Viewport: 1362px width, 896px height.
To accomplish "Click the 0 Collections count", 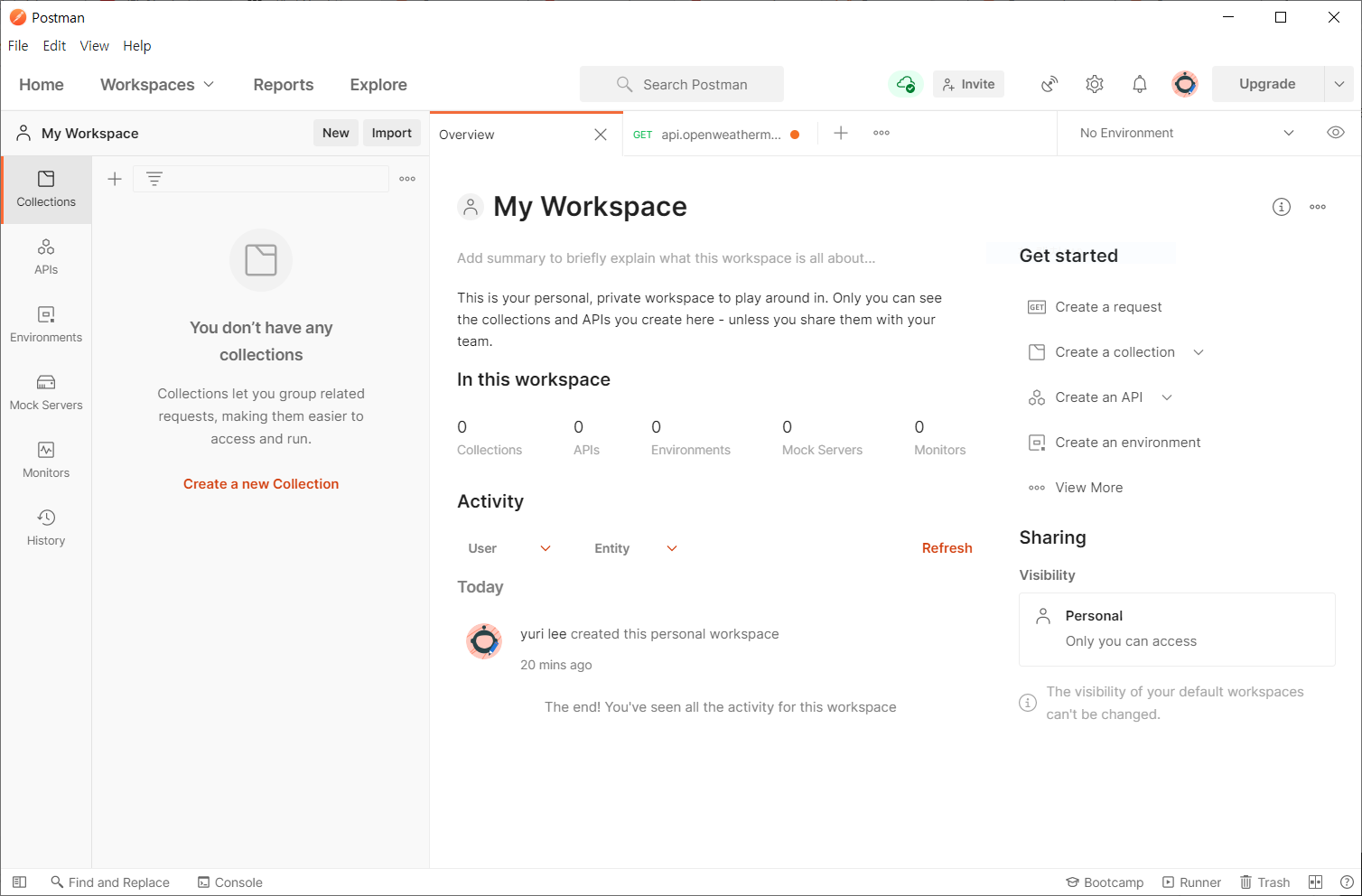I will pyautogui.click(x=490, y=437).
